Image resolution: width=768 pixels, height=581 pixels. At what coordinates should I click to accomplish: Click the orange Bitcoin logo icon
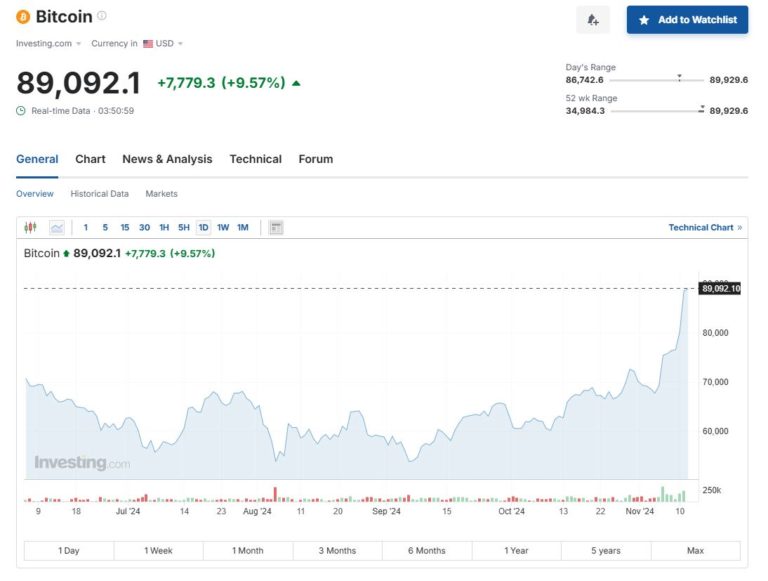click(23, 17)
